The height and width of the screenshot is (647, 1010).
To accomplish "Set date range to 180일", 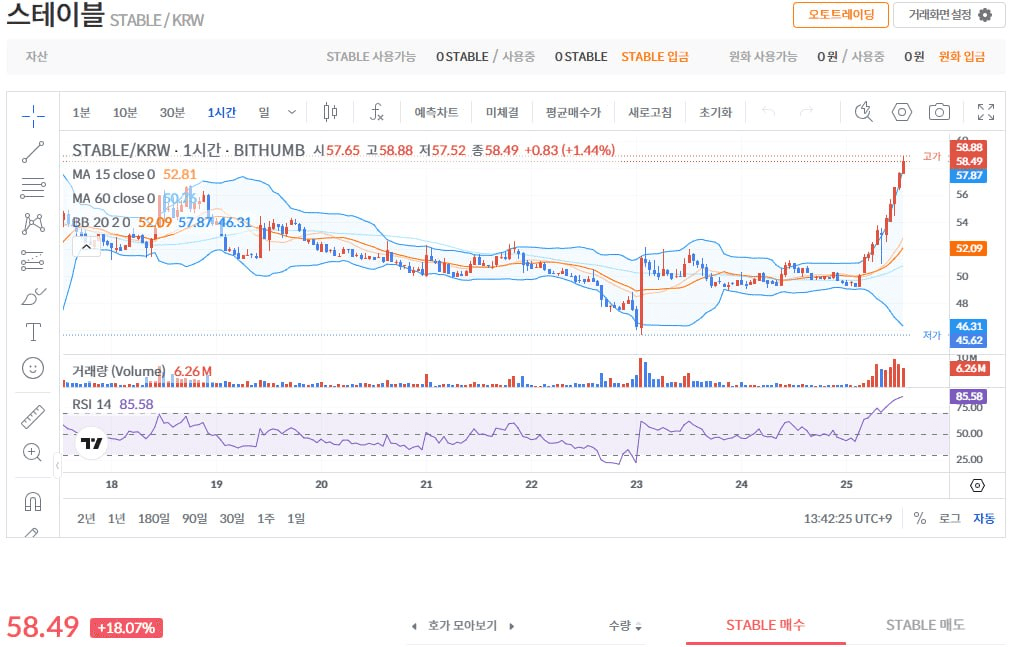I will [x=154, y=518].
